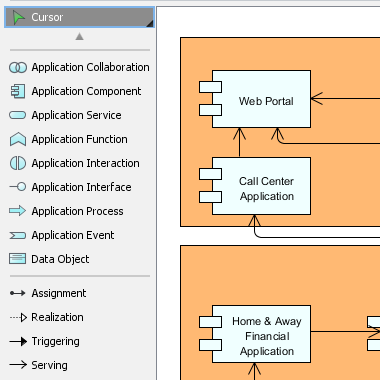Viewport: 380px width, 380px height.
Task: Select the Data Object tool
Action: (x=79, y=259)
